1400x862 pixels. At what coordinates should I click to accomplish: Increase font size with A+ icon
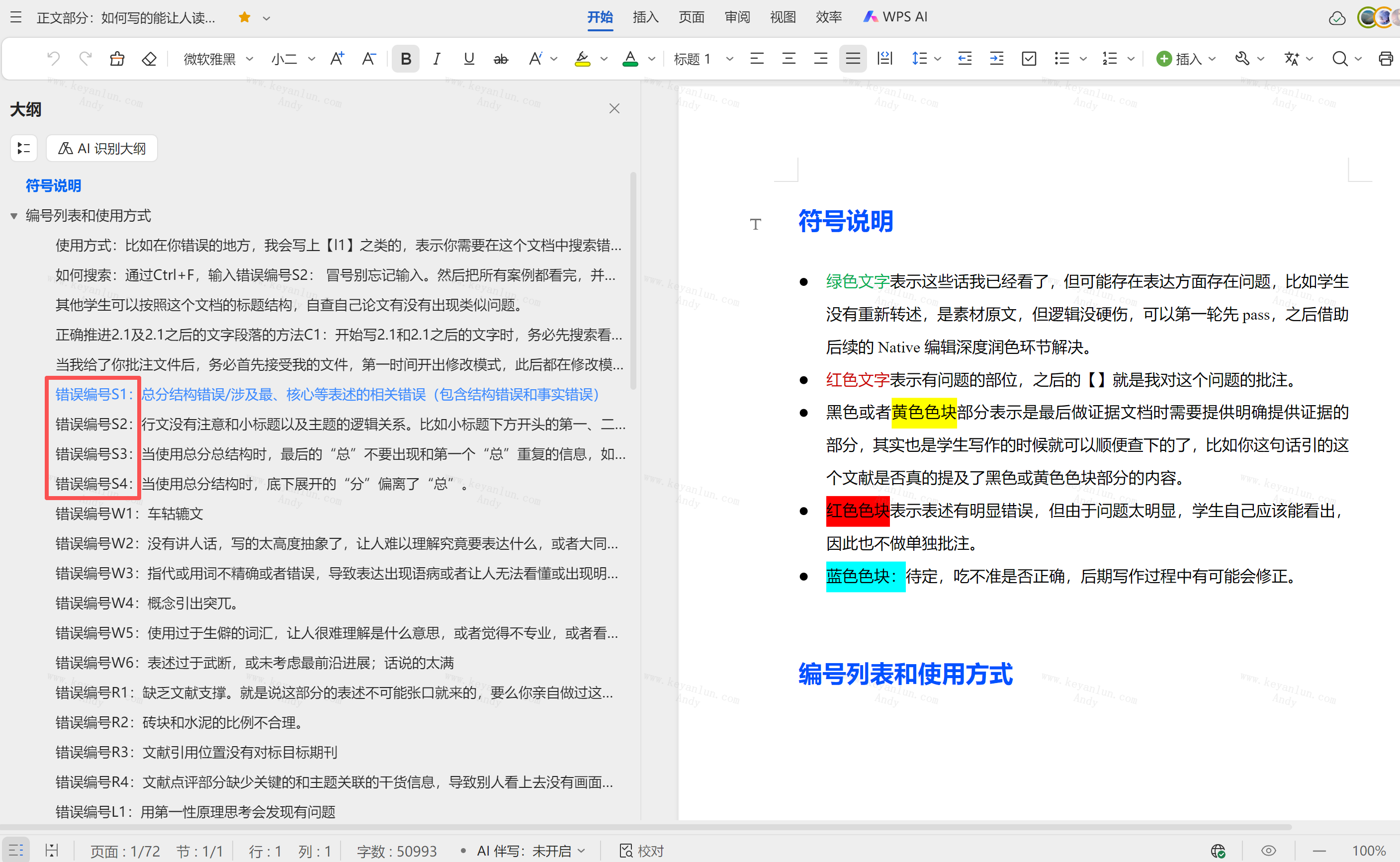337,58
